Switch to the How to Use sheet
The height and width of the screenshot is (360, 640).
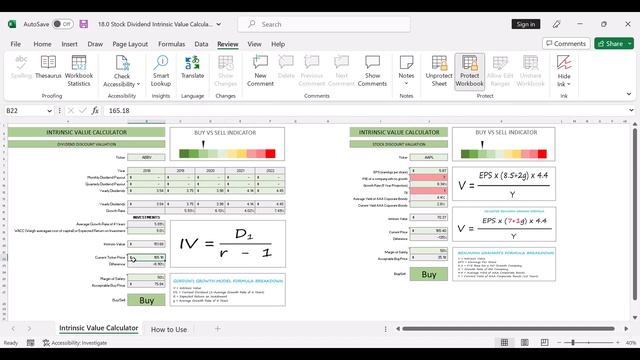[x=169, y=329]
